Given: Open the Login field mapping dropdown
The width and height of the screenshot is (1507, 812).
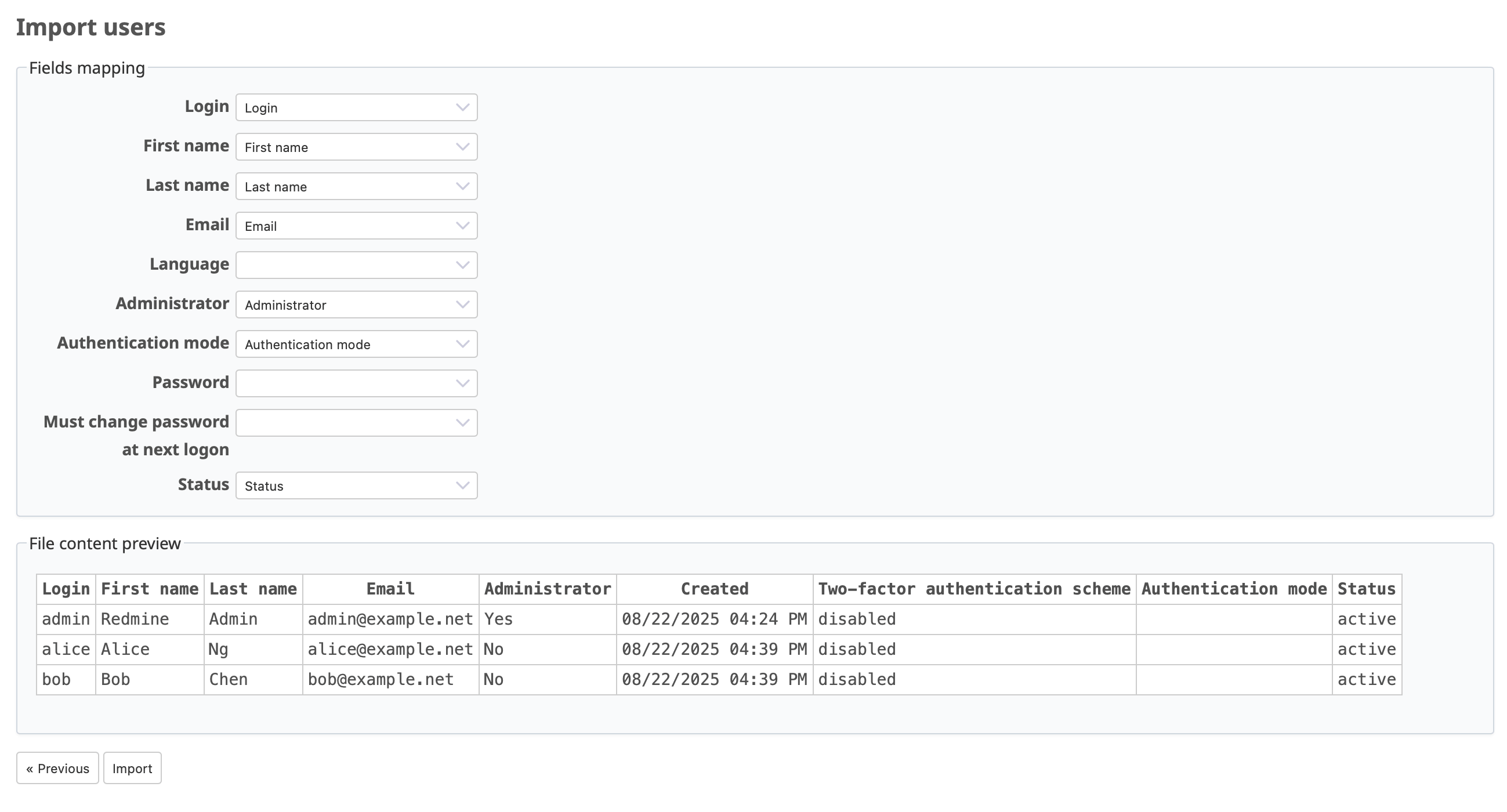Looking at the screenshot, I should coord(356,108).
